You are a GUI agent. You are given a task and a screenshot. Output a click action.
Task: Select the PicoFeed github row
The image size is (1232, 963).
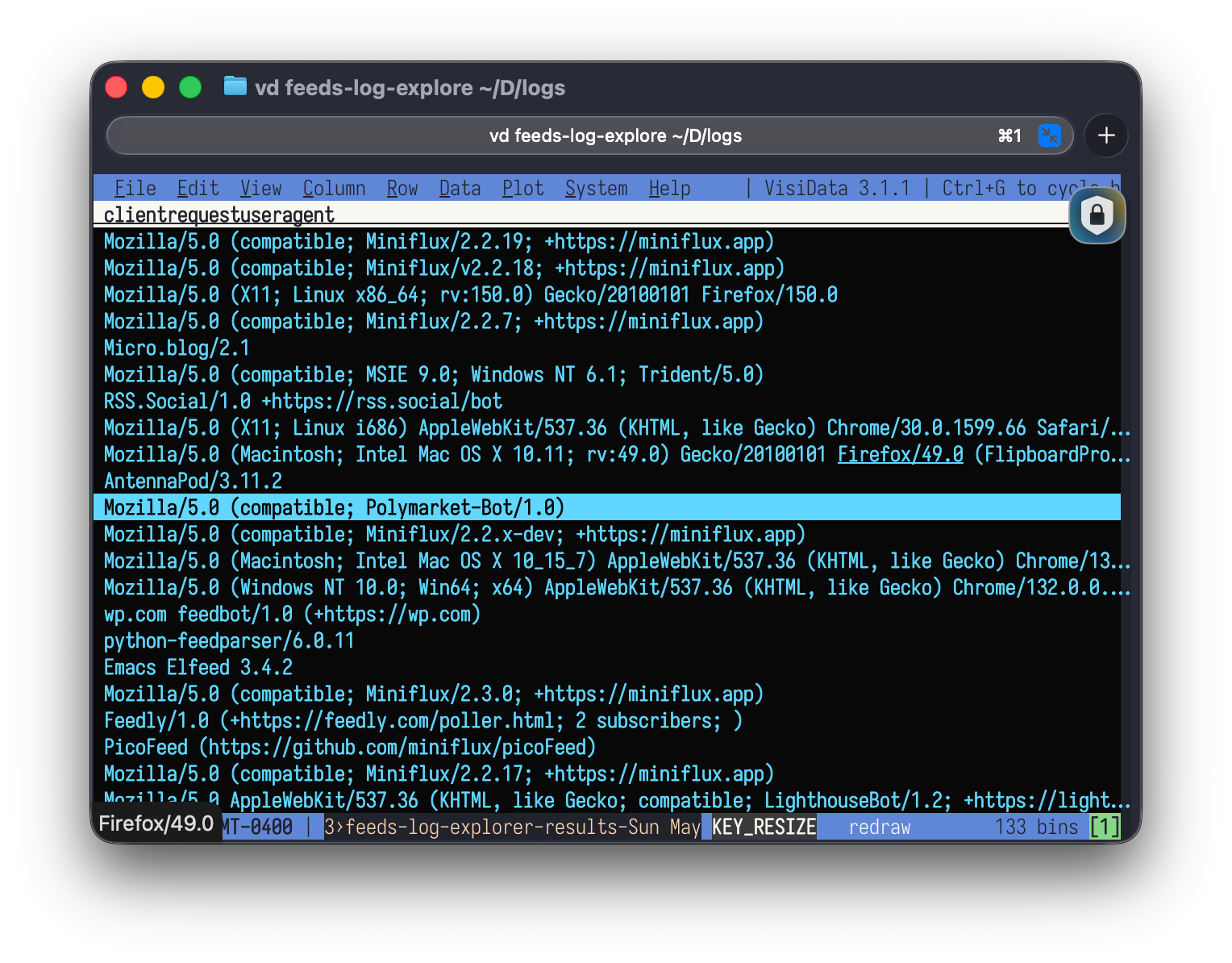point(607,747)
